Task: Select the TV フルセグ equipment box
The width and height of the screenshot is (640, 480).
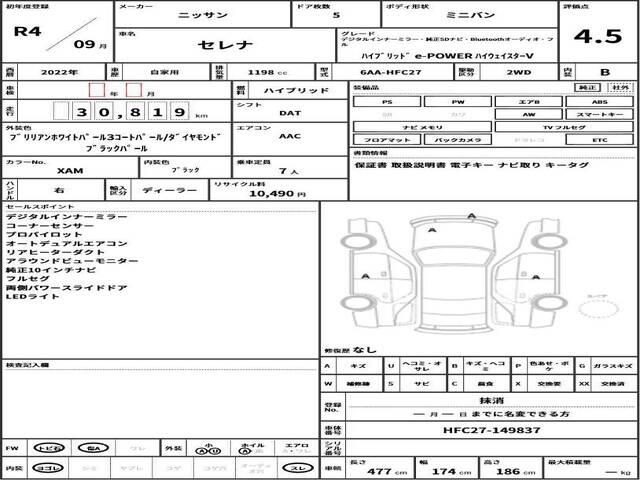Action: click(x=564, y=127)
